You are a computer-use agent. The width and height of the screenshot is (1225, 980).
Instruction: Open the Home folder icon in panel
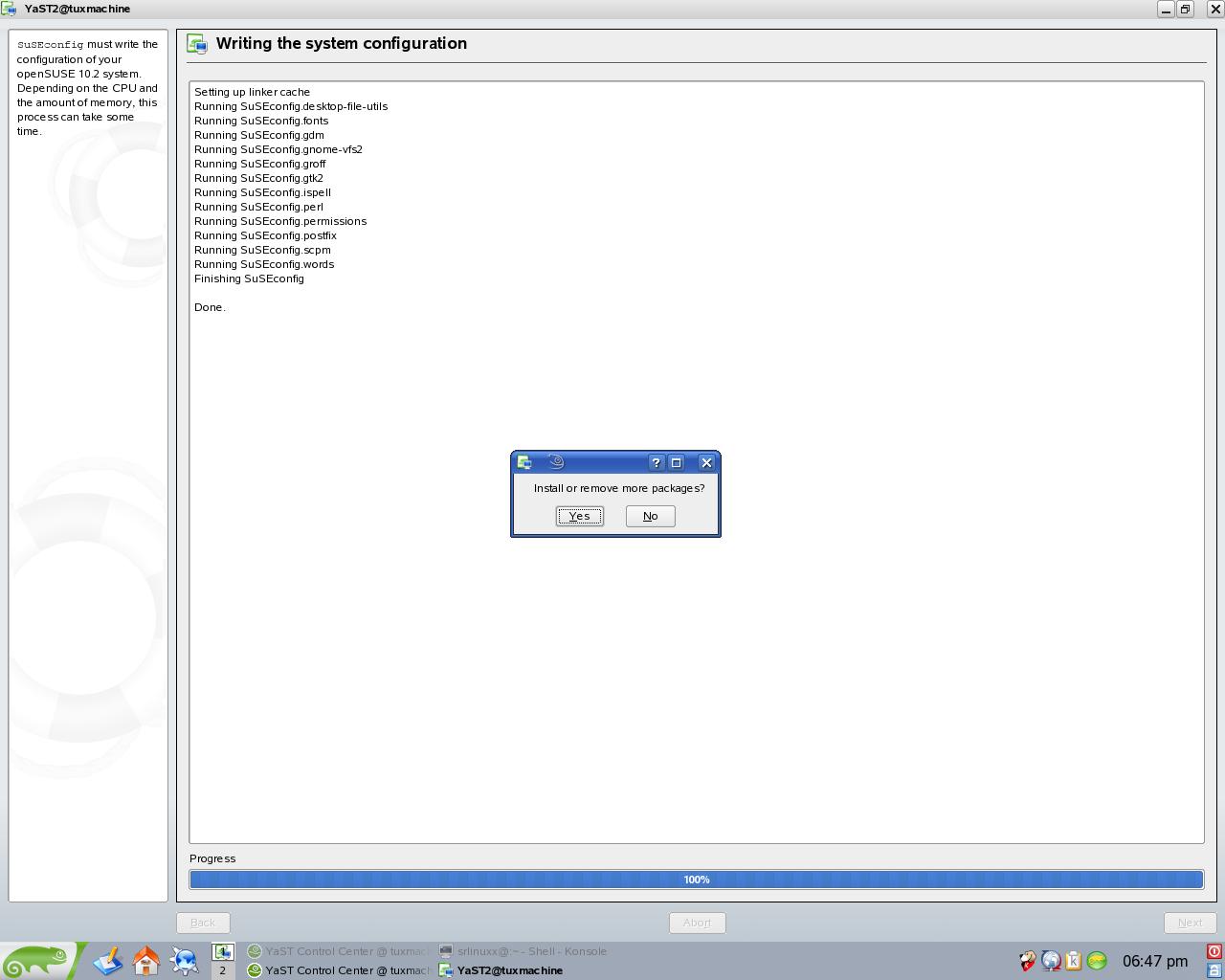click(146, 960)
